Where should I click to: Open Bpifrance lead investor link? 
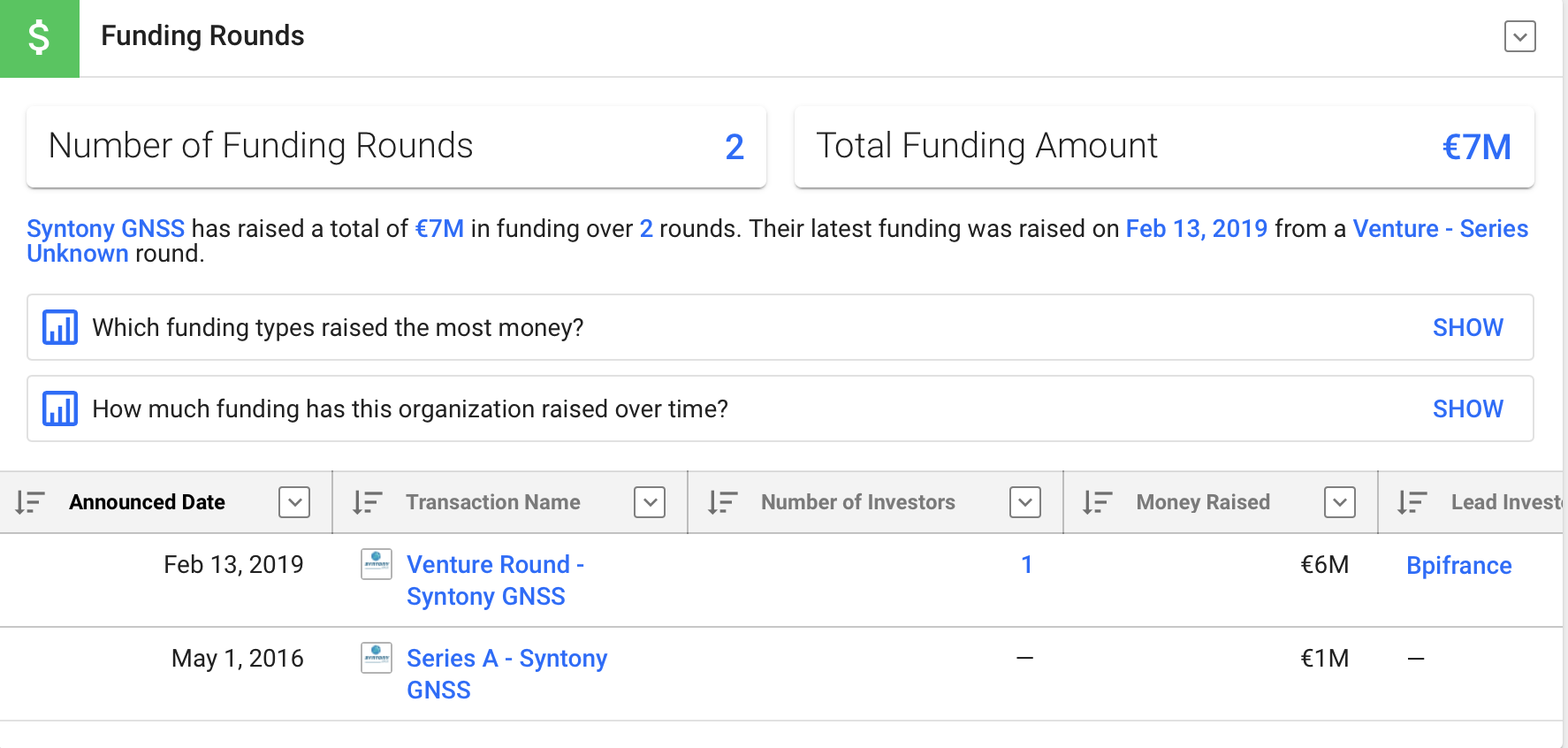[1459, 565]
